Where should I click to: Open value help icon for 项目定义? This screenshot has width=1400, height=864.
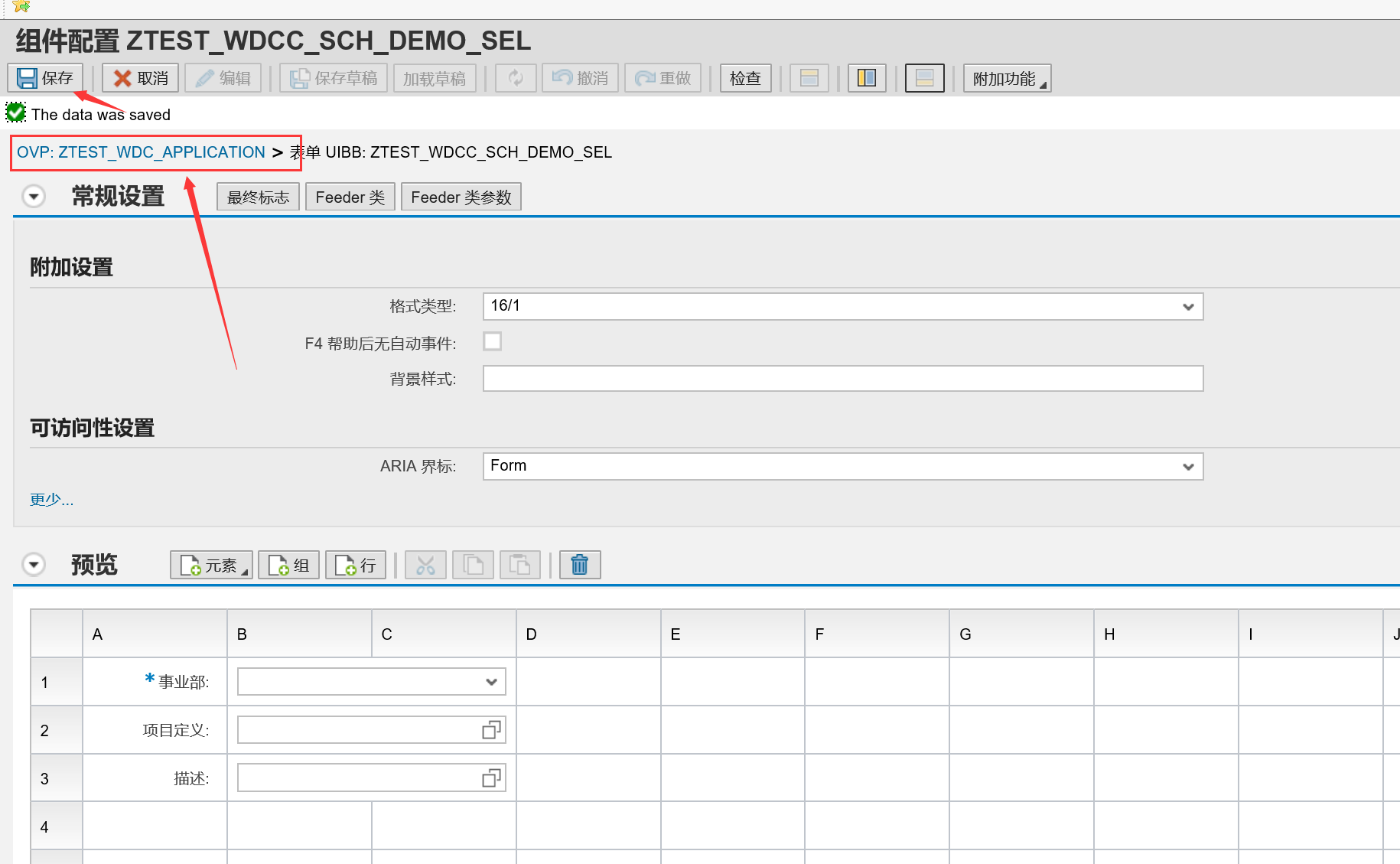pos(491,730)
